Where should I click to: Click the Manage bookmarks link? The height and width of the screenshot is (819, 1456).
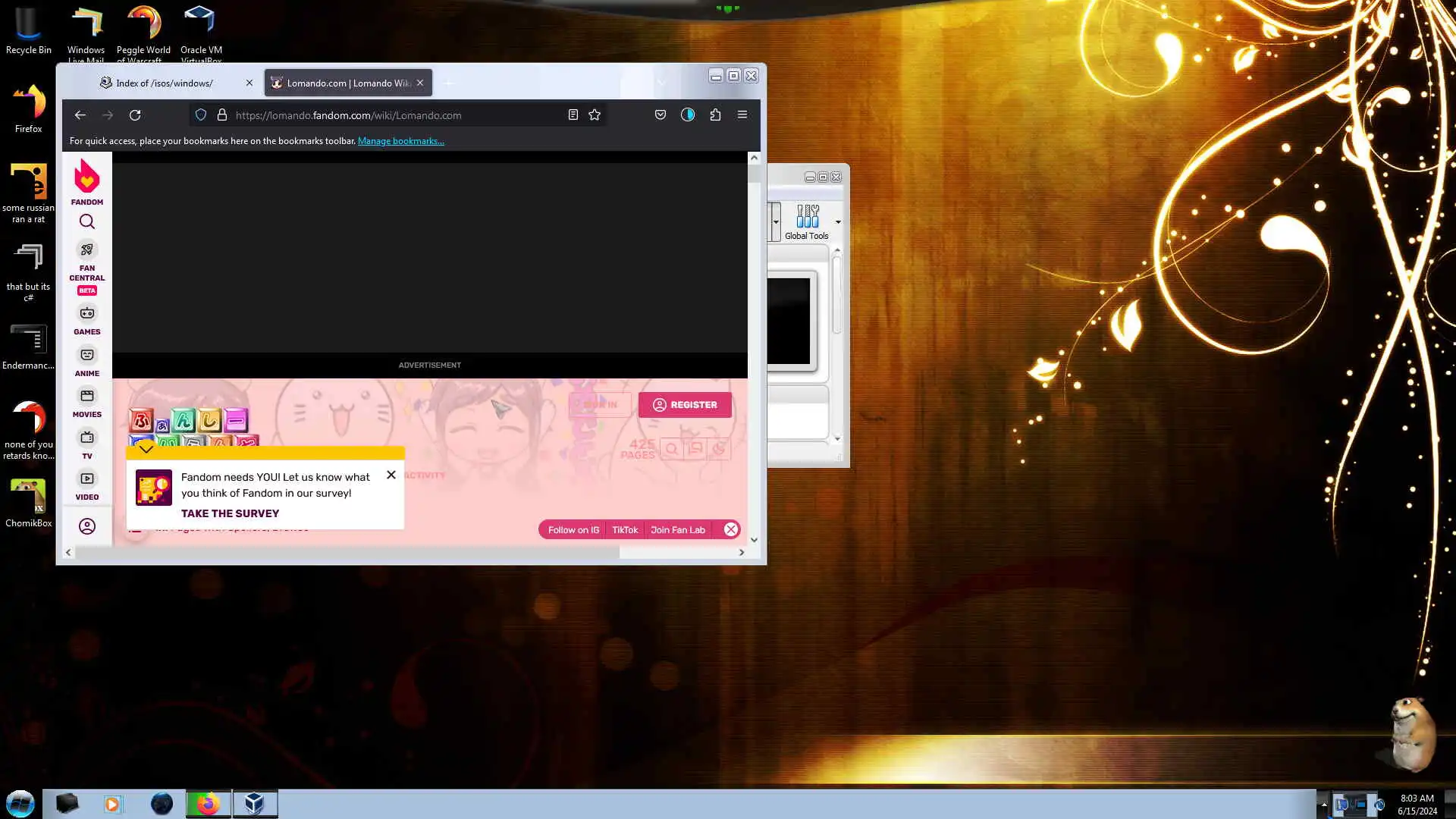[400, 141]
